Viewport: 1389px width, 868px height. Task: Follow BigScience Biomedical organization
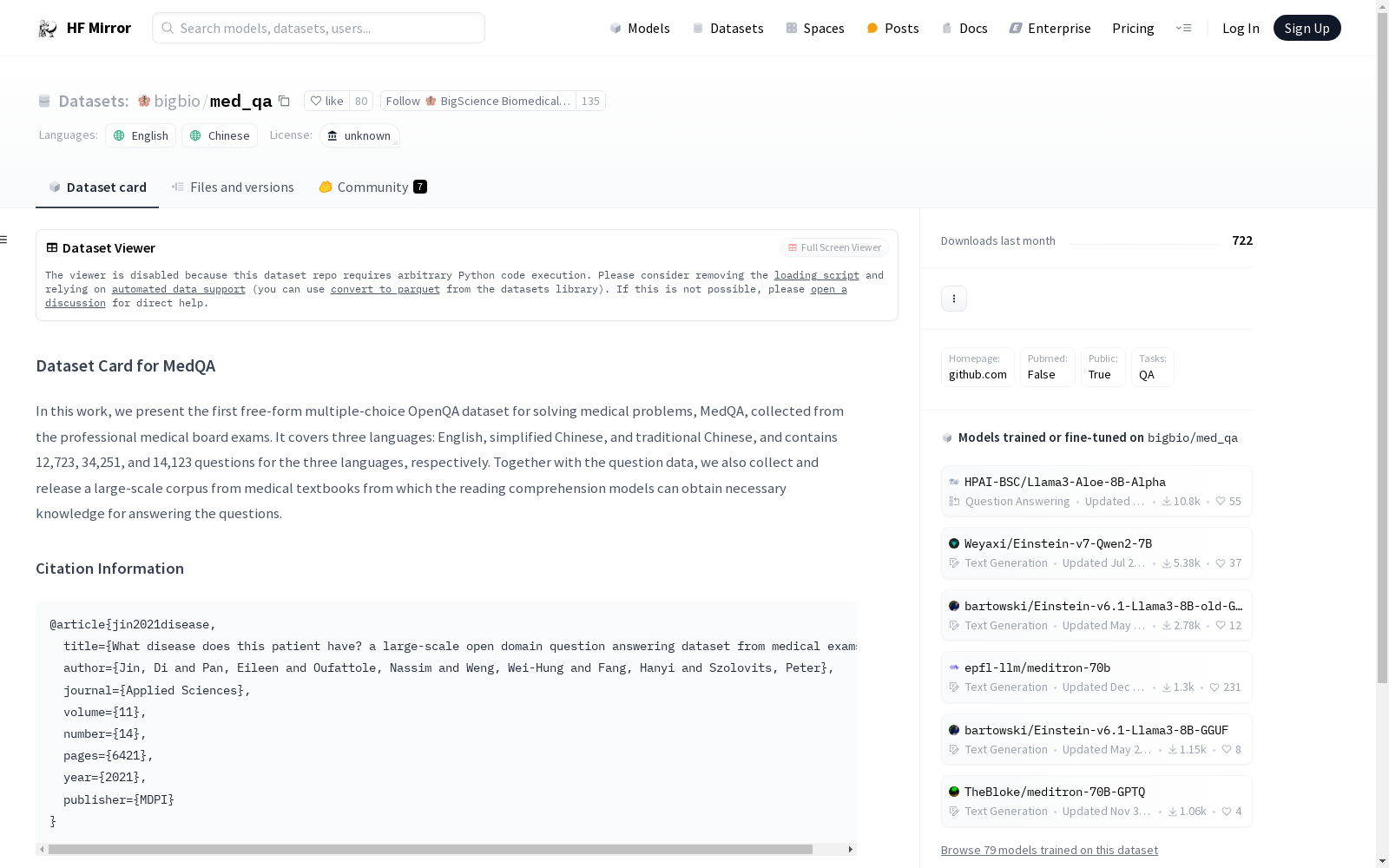477,101
